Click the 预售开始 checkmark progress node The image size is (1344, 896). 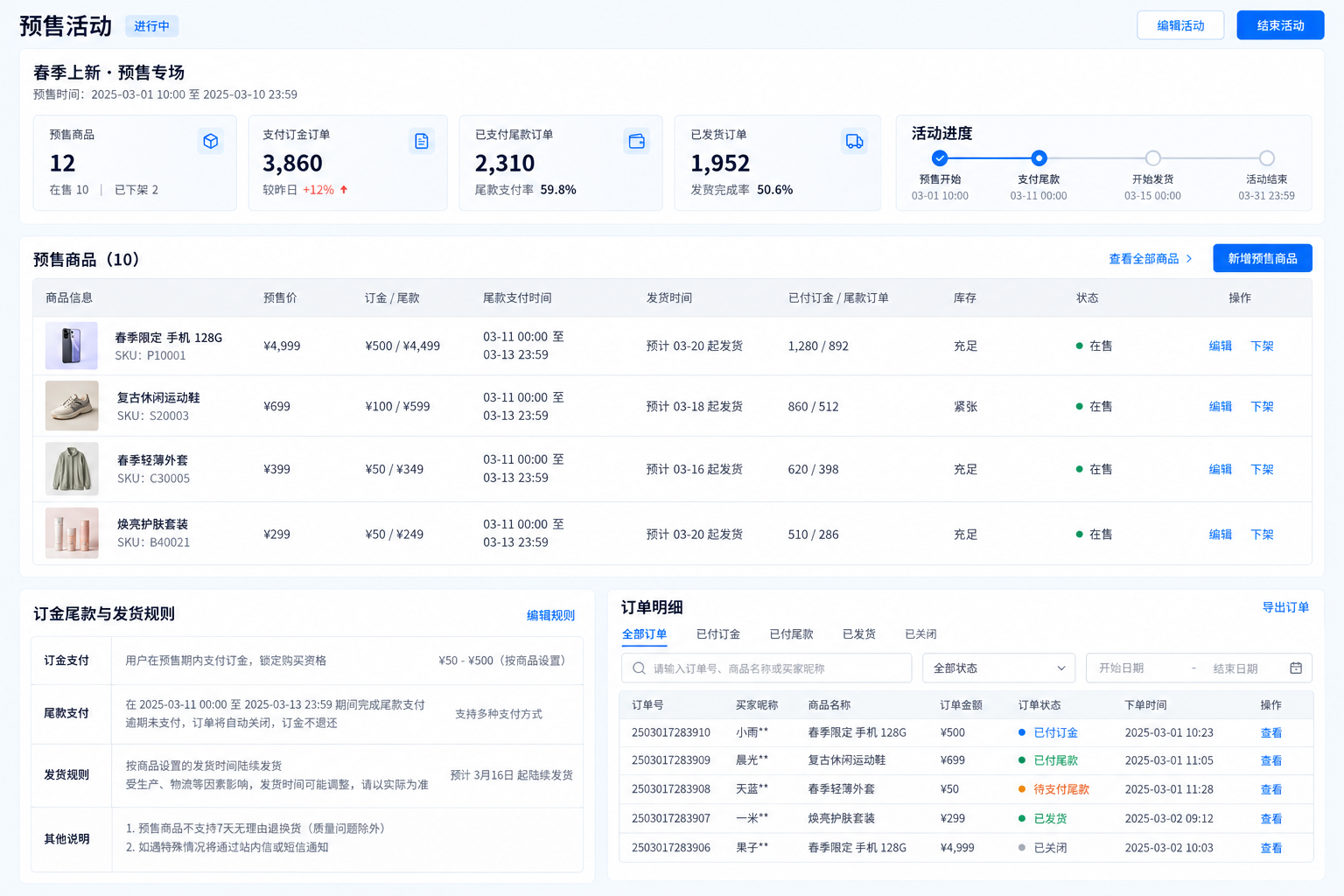tap(940, 158)
